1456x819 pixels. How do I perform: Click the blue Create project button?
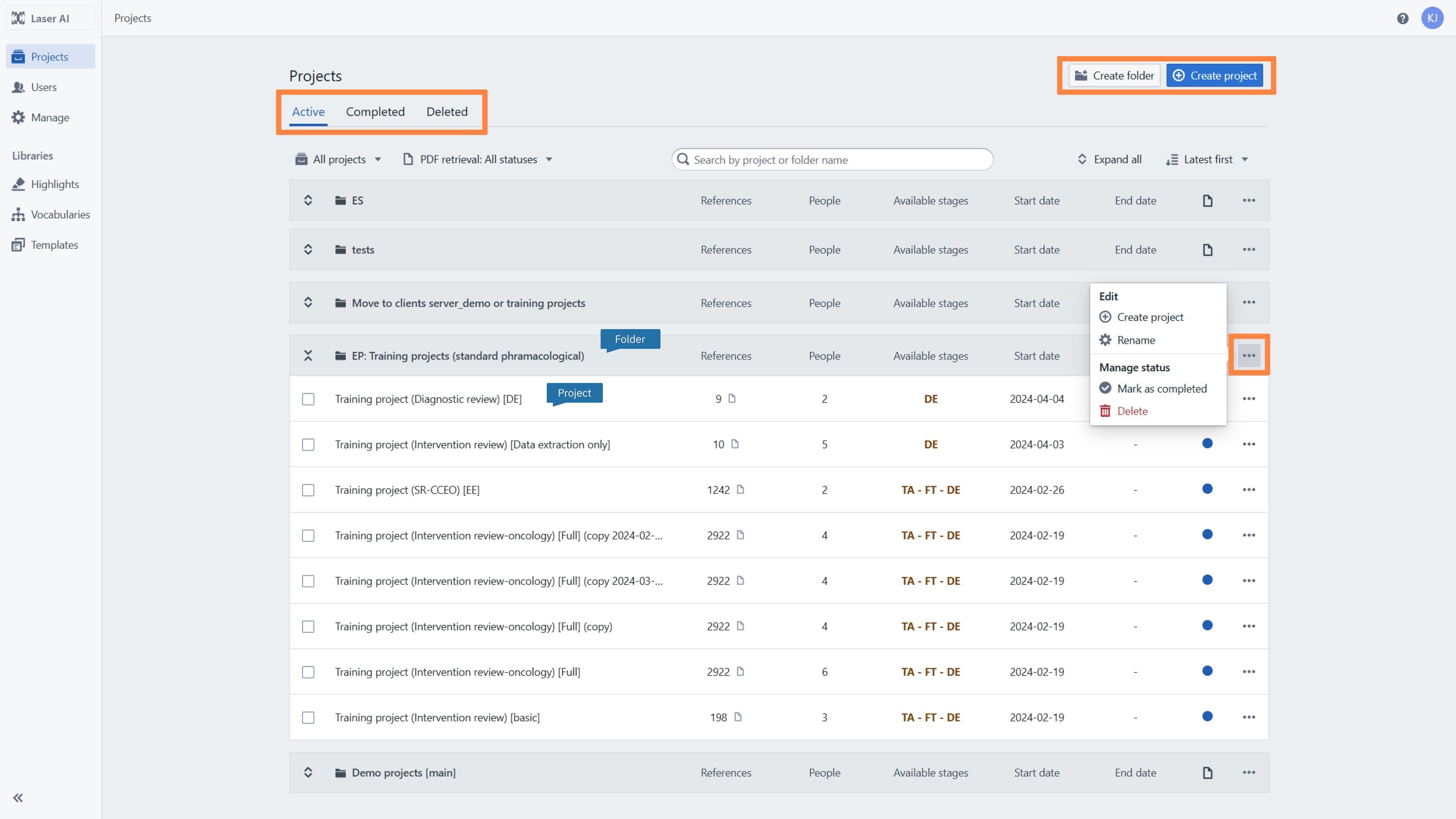point(1214,76)
